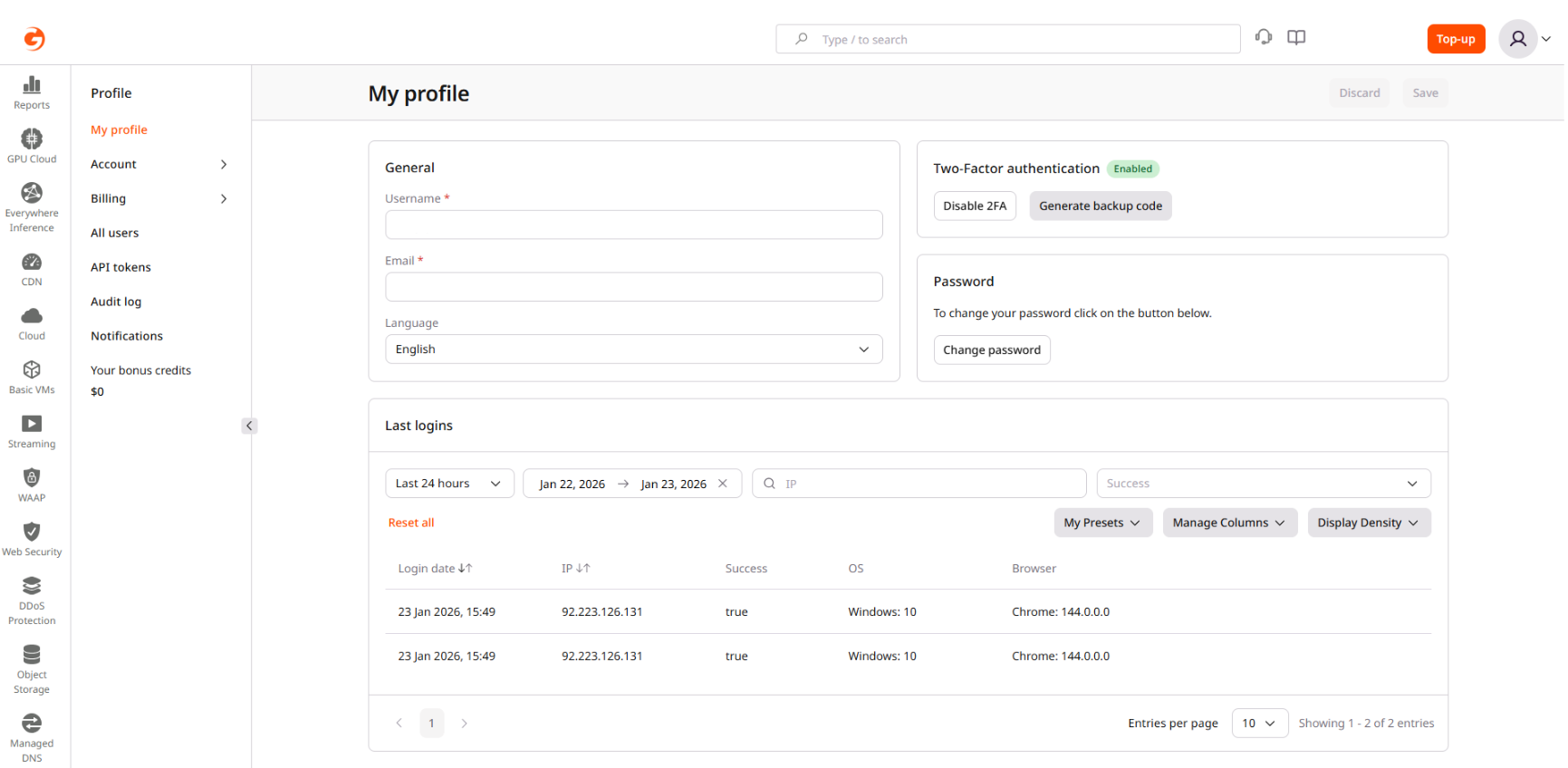Open WAAP product
1568x768 pixels.
pyautogui.click(x=32, y=485)
